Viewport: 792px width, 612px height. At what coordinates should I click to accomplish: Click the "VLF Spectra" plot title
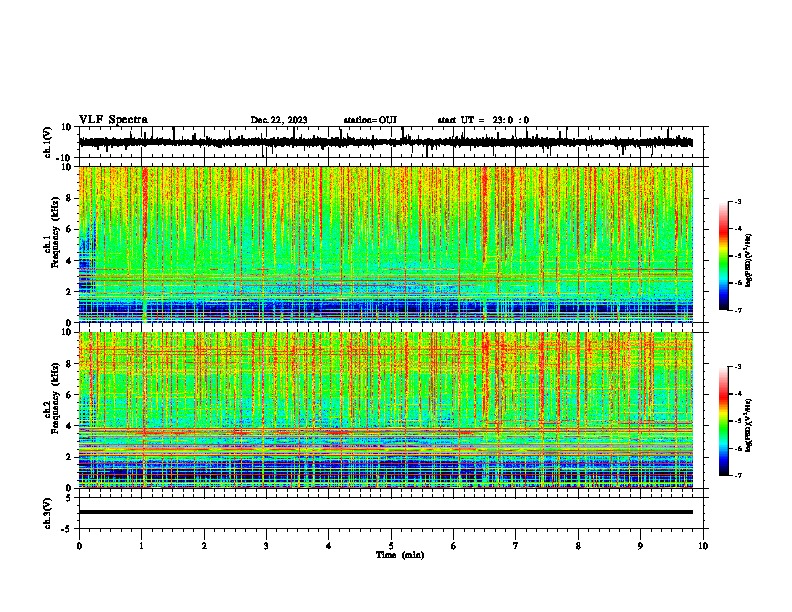113,120
